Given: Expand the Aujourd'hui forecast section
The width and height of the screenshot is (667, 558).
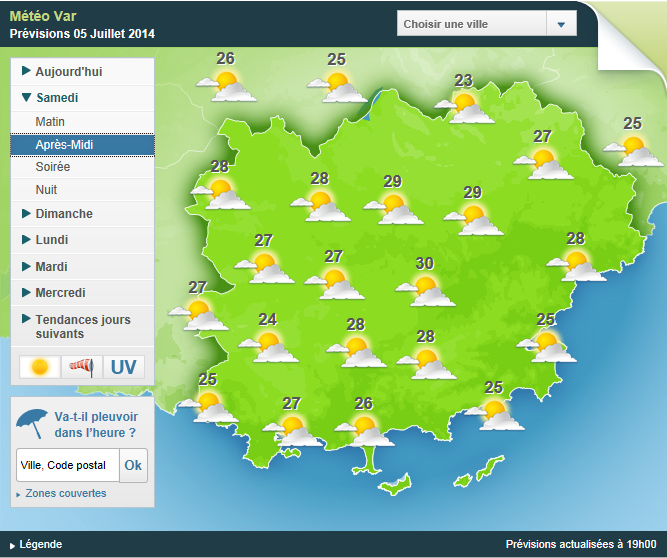Looking at the screenshot, I should (68, 72).
